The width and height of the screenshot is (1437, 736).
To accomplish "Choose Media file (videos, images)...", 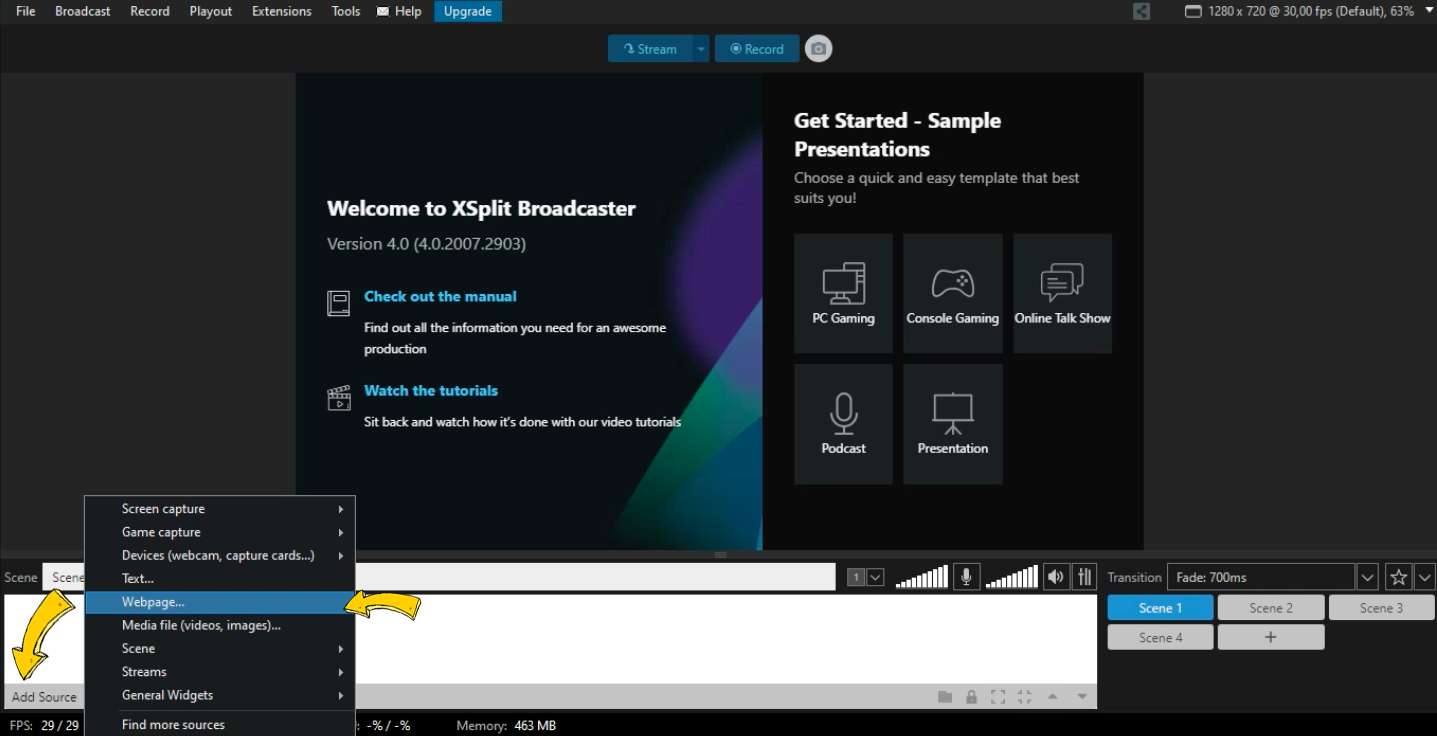I will coord(220,625).
